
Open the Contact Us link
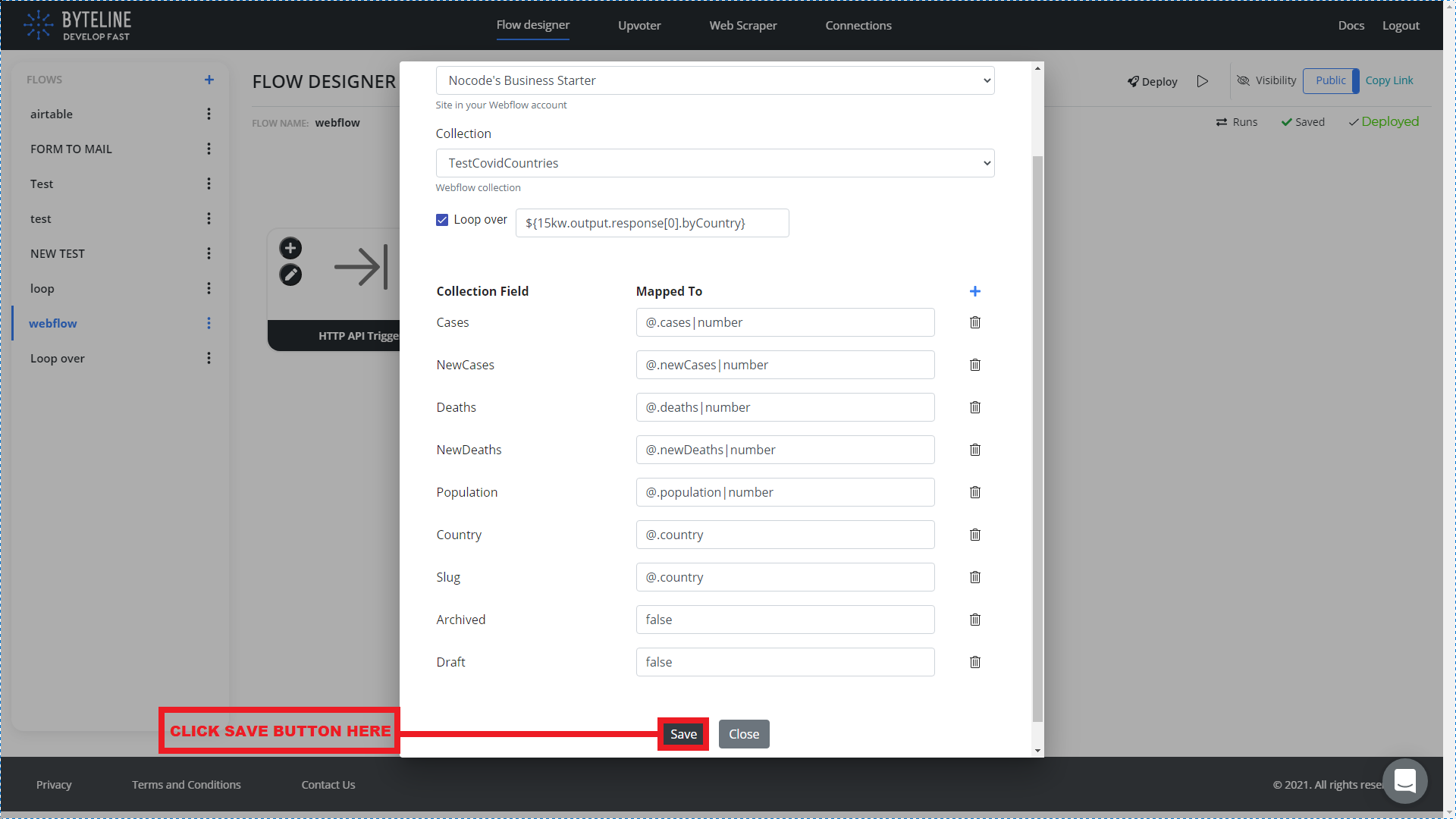328,784
